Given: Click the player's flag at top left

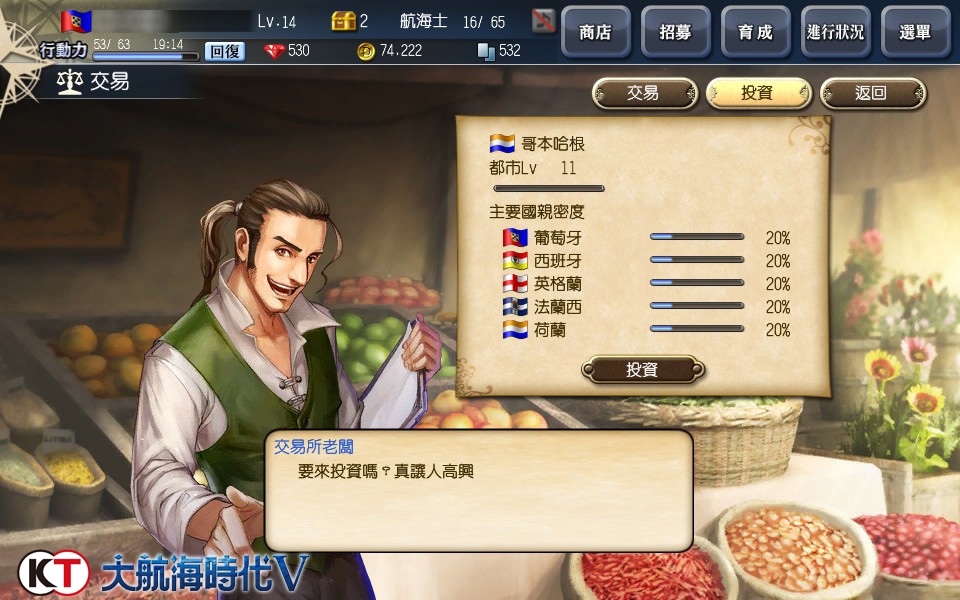Looking at the screenshot, I should 76,22.
